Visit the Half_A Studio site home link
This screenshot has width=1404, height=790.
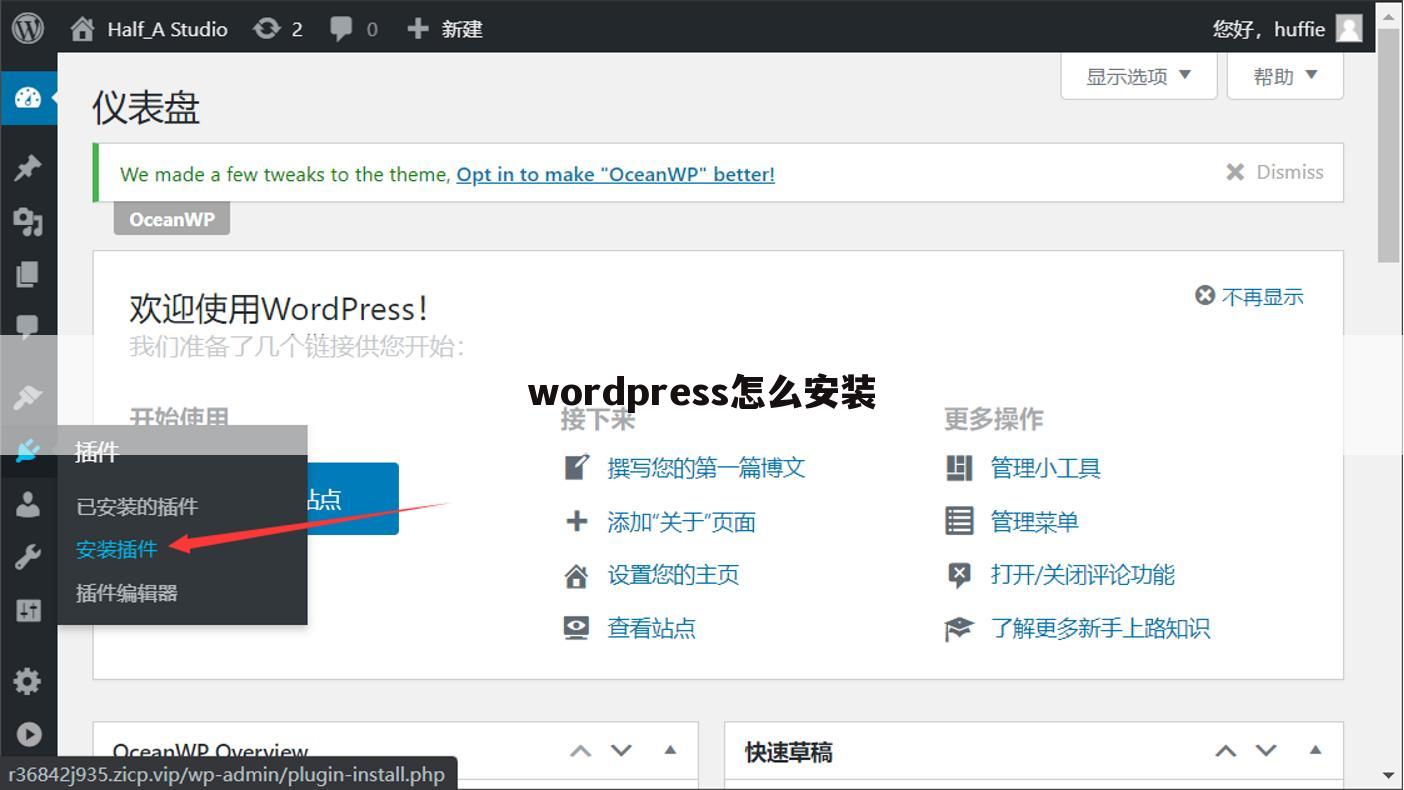point(148,29)
